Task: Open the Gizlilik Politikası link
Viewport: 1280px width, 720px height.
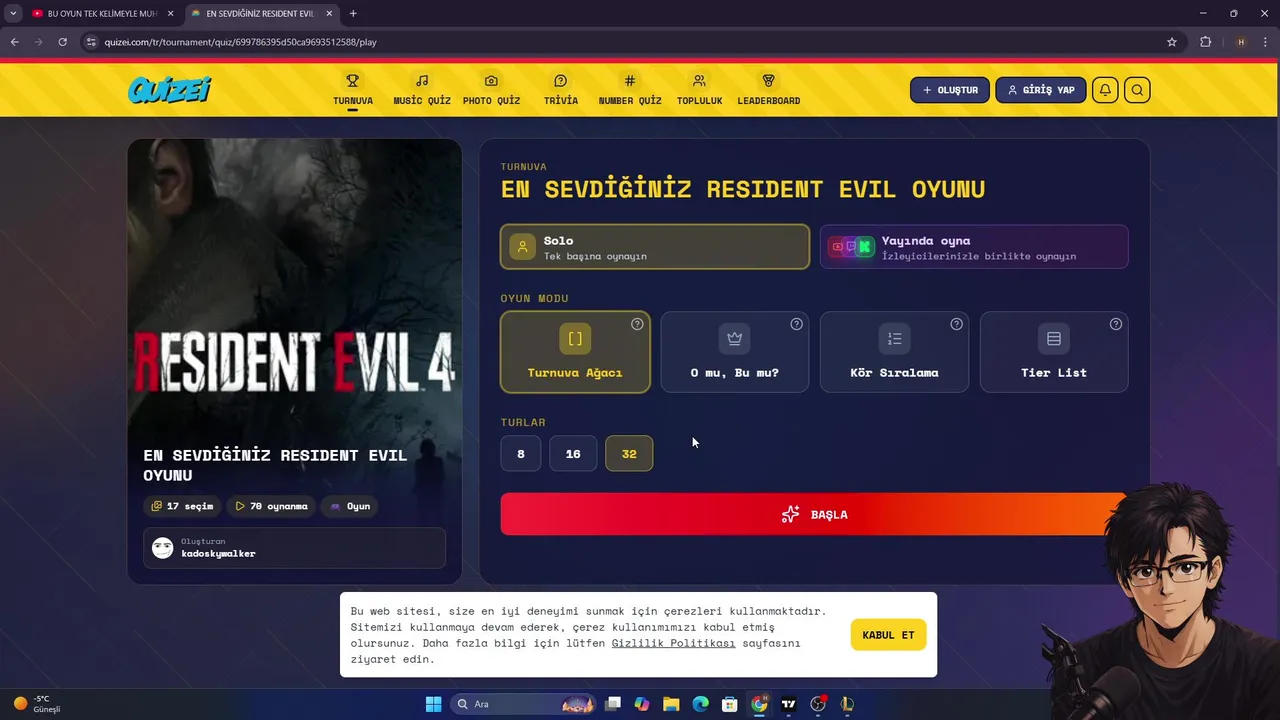Action: pyautogui.click(x=673, y=643)
